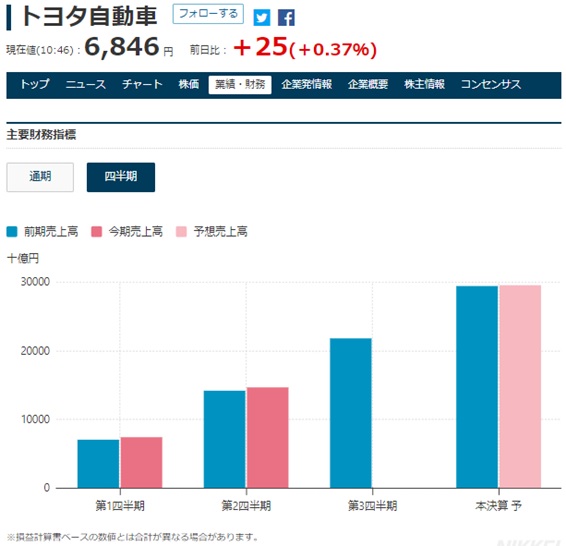The width and height of the screenshot is (566, 546).
Task: Click the red bar for 第2四半期
Action: (268, 437)
